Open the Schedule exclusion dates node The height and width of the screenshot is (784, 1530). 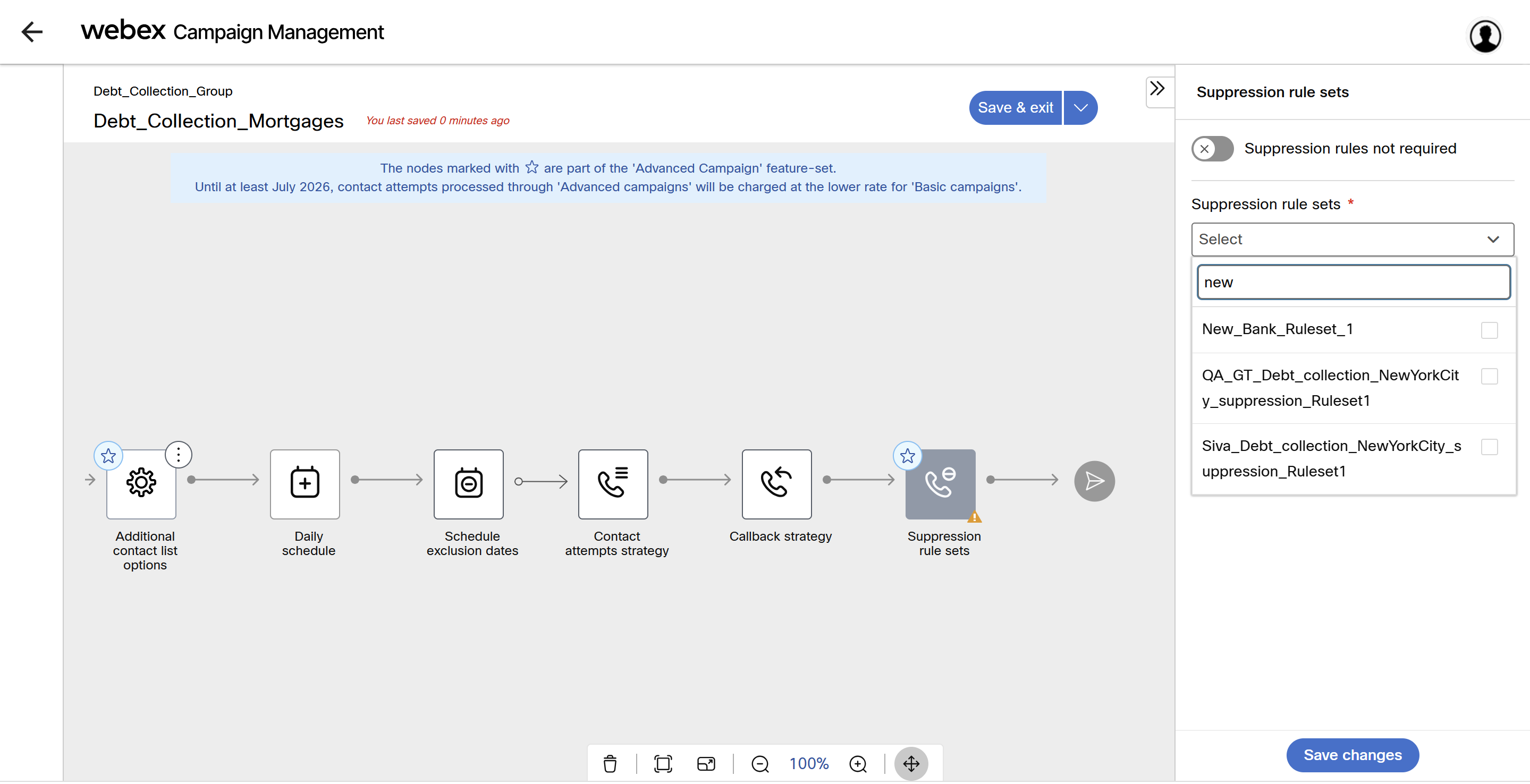(x=468, y=483)
